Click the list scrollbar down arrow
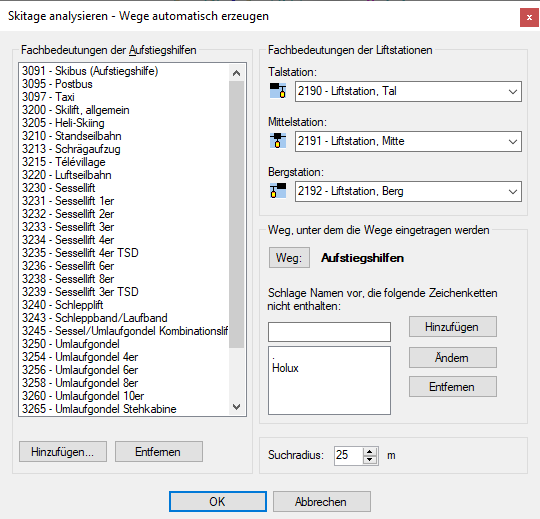This screenshot has height=519, width=540. [236, 407]
